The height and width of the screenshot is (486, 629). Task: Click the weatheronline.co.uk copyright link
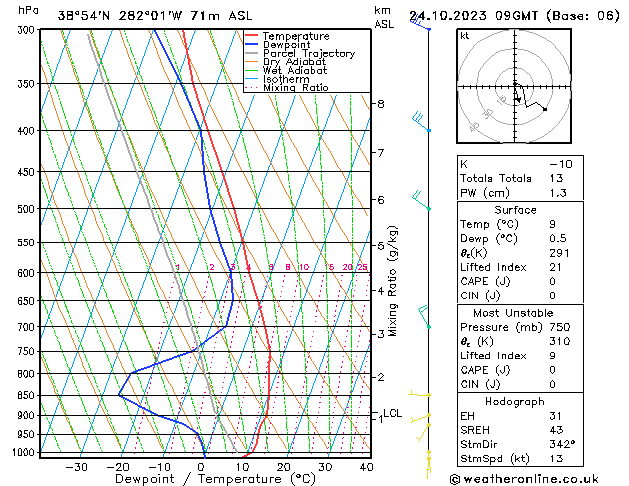[x=524, y=479]
